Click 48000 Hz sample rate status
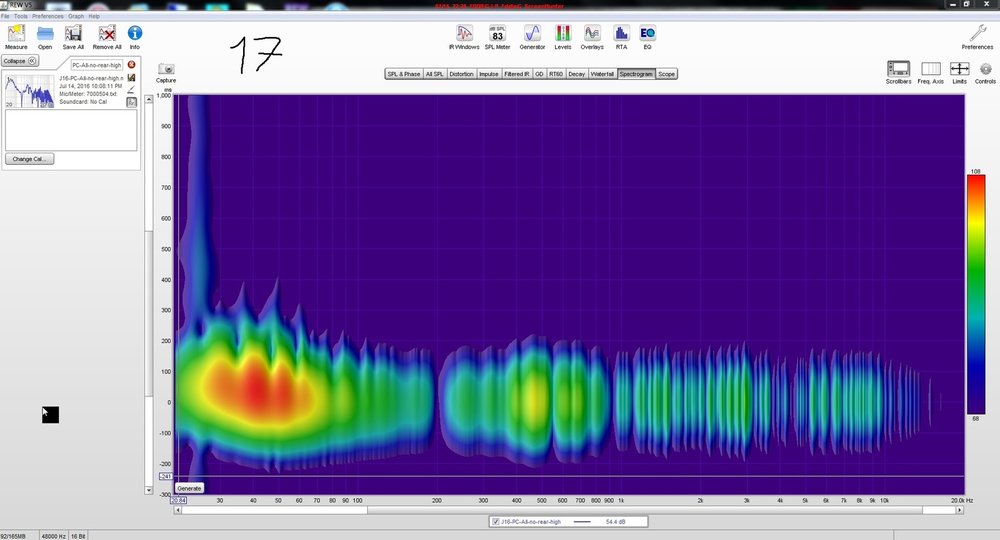Viewport: 1000px width, 540px height. (54, 536)
